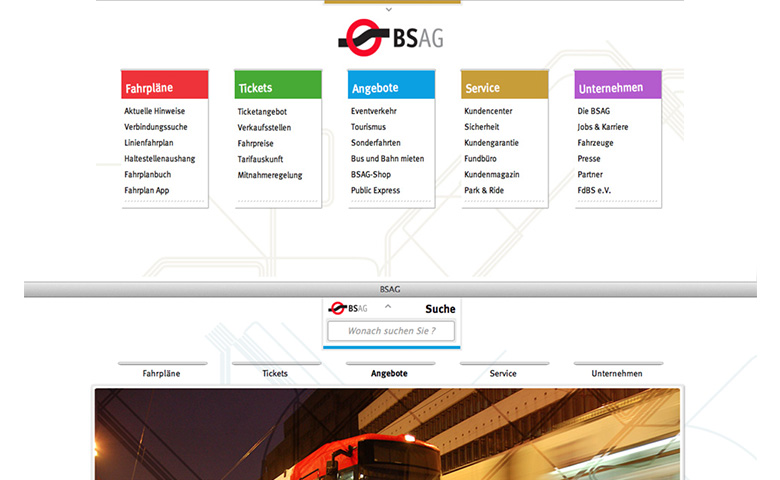
Task: Click the 'Wonach suchen Sie ?' search field
Action: tap(391, 331)
